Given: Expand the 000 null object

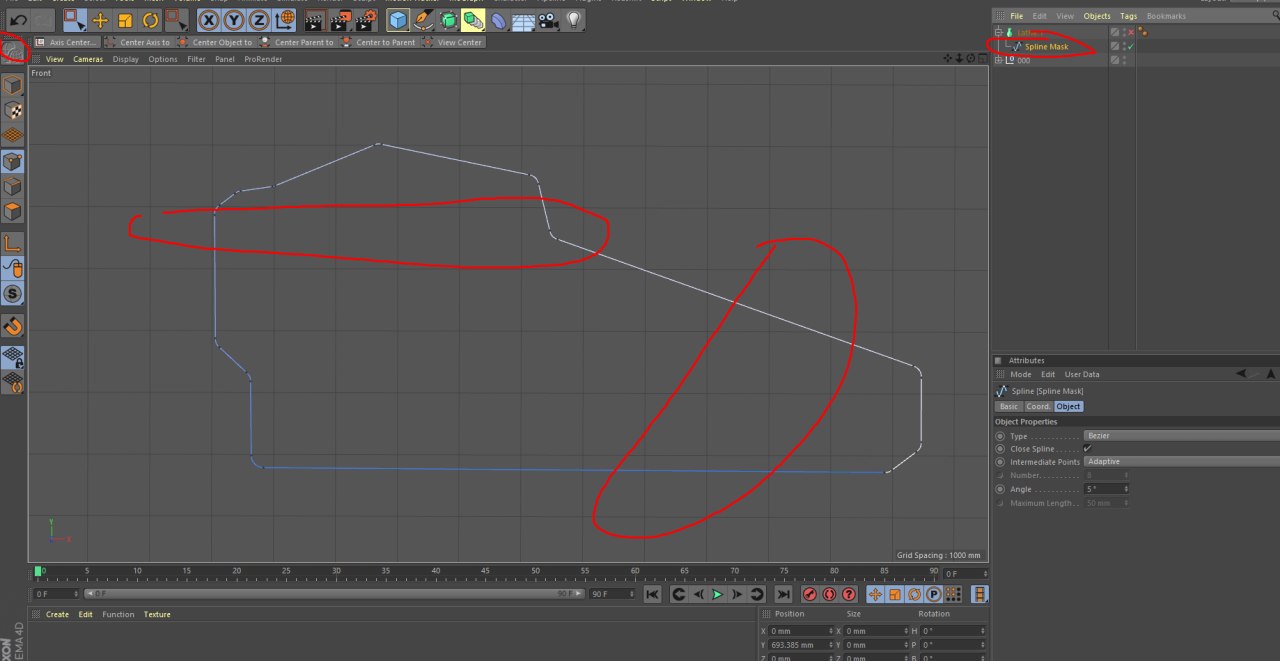Looking at the screenshot, I should [x=997, y=60].
